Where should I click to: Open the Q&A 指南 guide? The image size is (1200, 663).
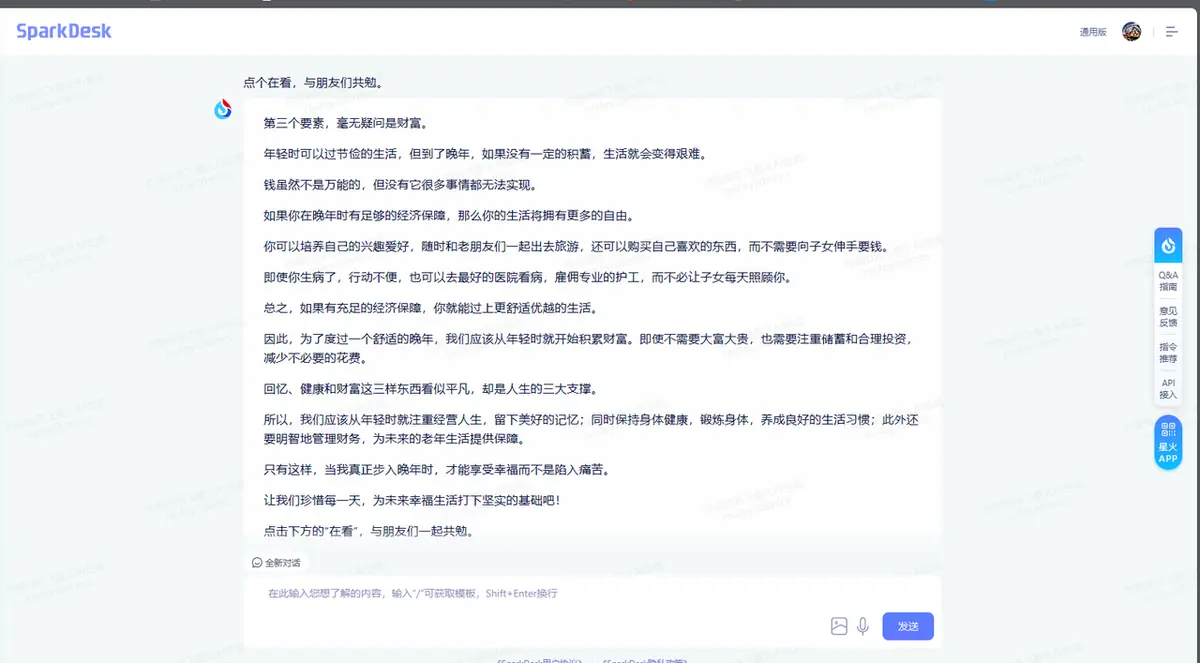coord(1168,281)
